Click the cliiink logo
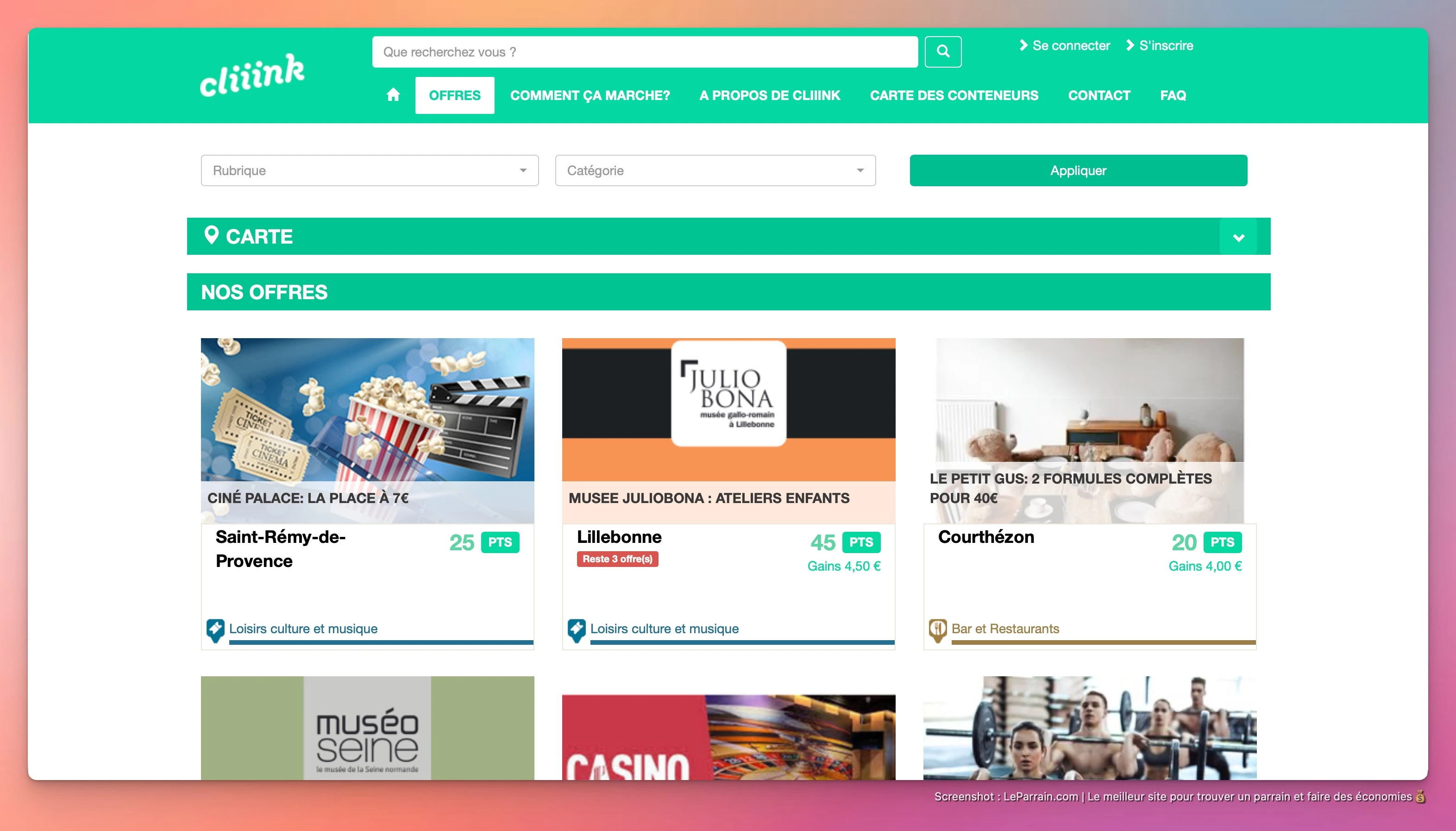 pyautogui.click(x=252, y=76)
